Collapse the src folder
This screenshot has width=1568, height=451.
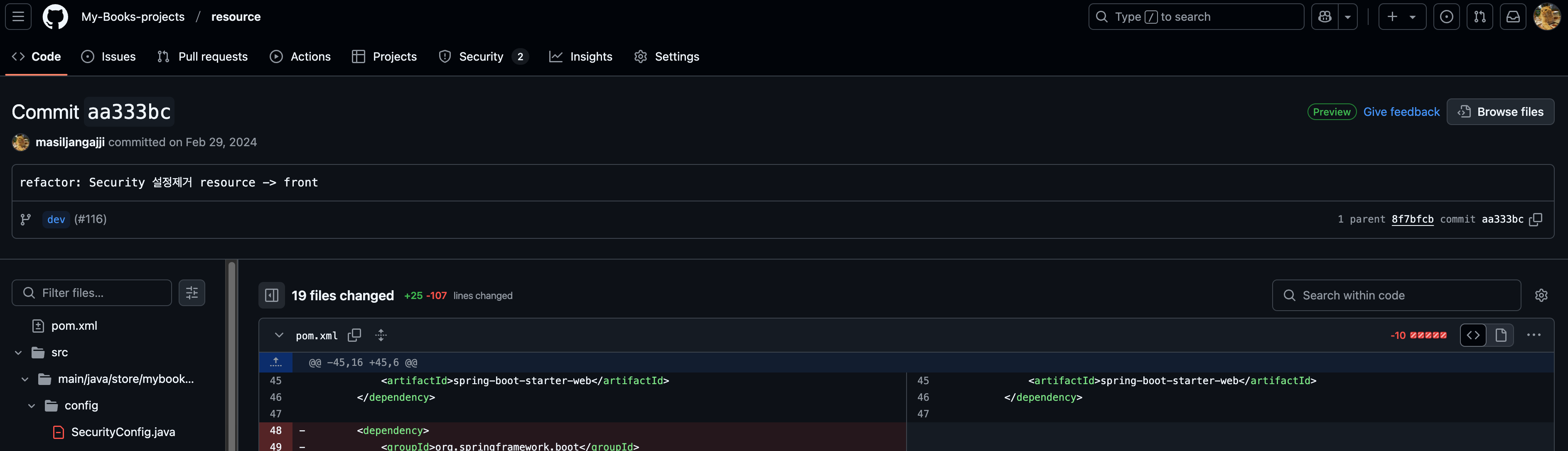(x=18, y=353)
